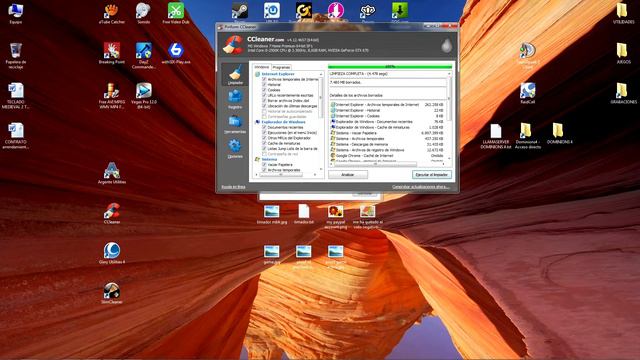Viewport: 640px width, 360px height.
Task: Select the Sistema - Descargas de memoria row
Action: click(x=387, y=144)
